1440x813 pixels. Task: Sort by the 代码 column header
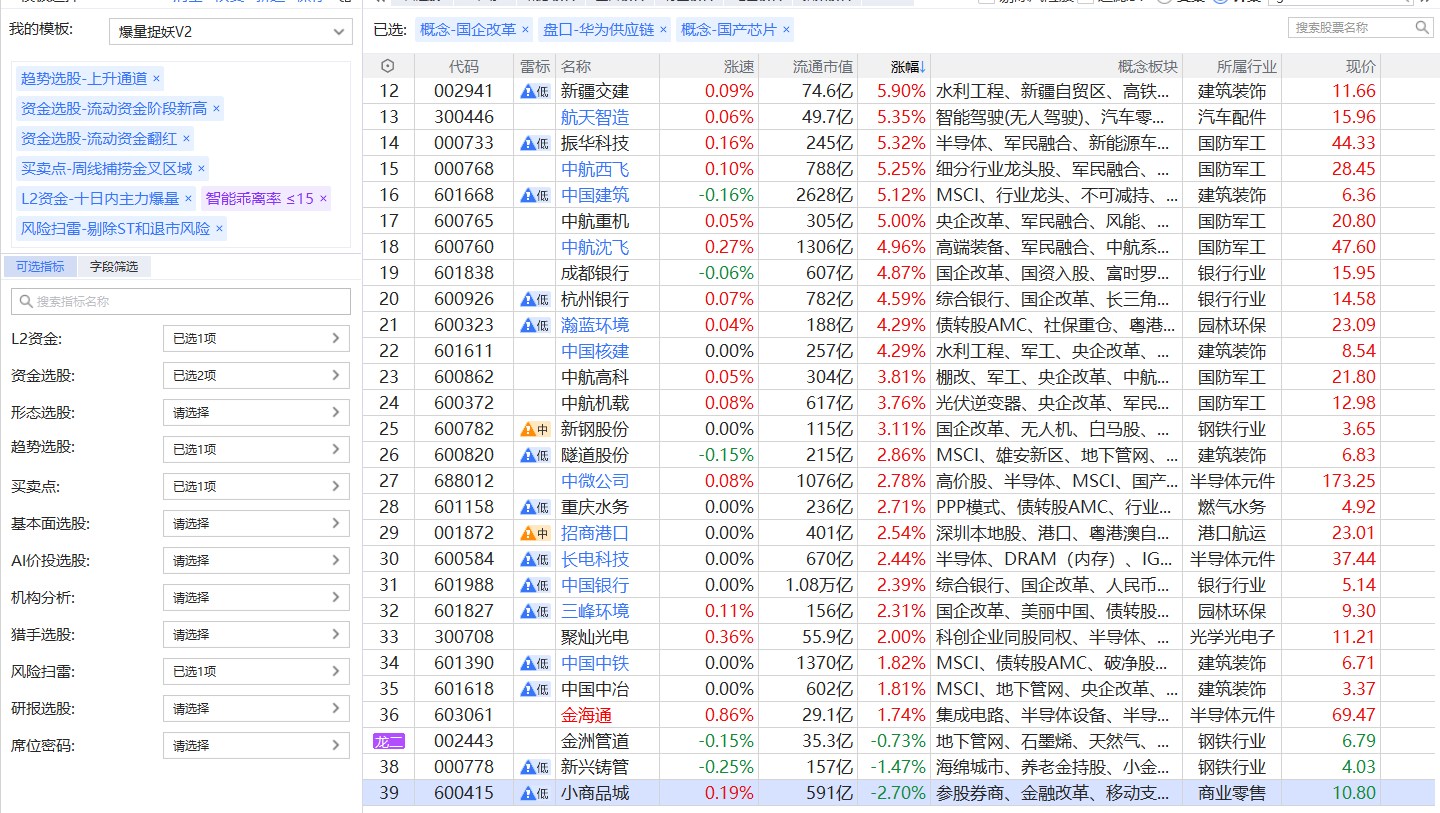463,67
